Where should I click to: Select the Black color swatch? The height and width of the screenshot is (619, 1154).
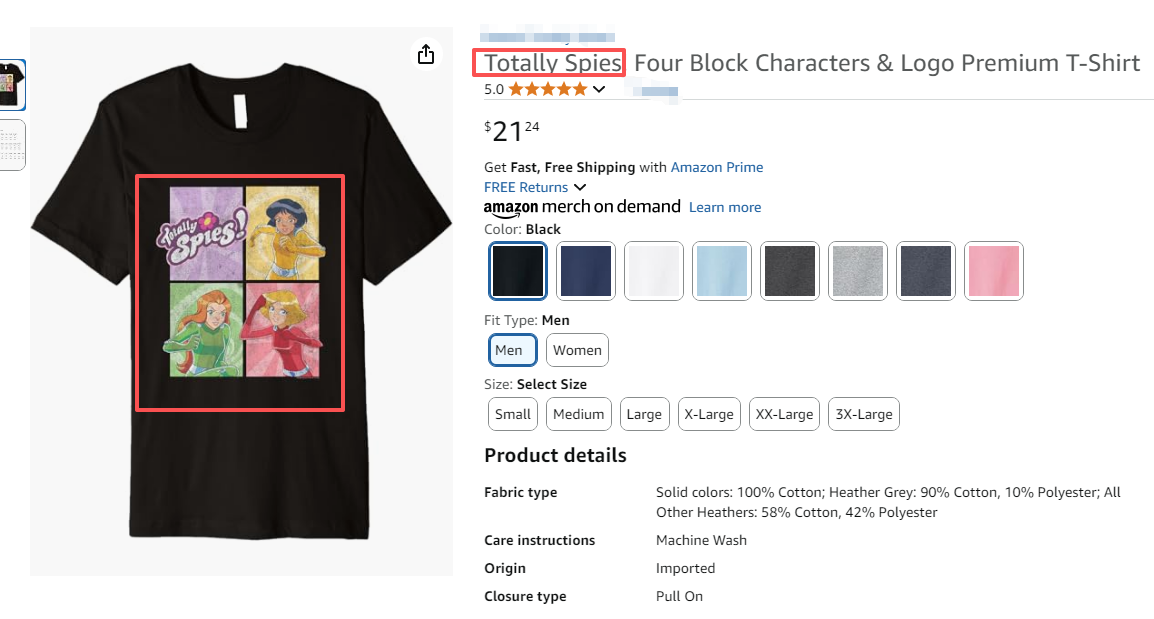click(x=518, y=270)
